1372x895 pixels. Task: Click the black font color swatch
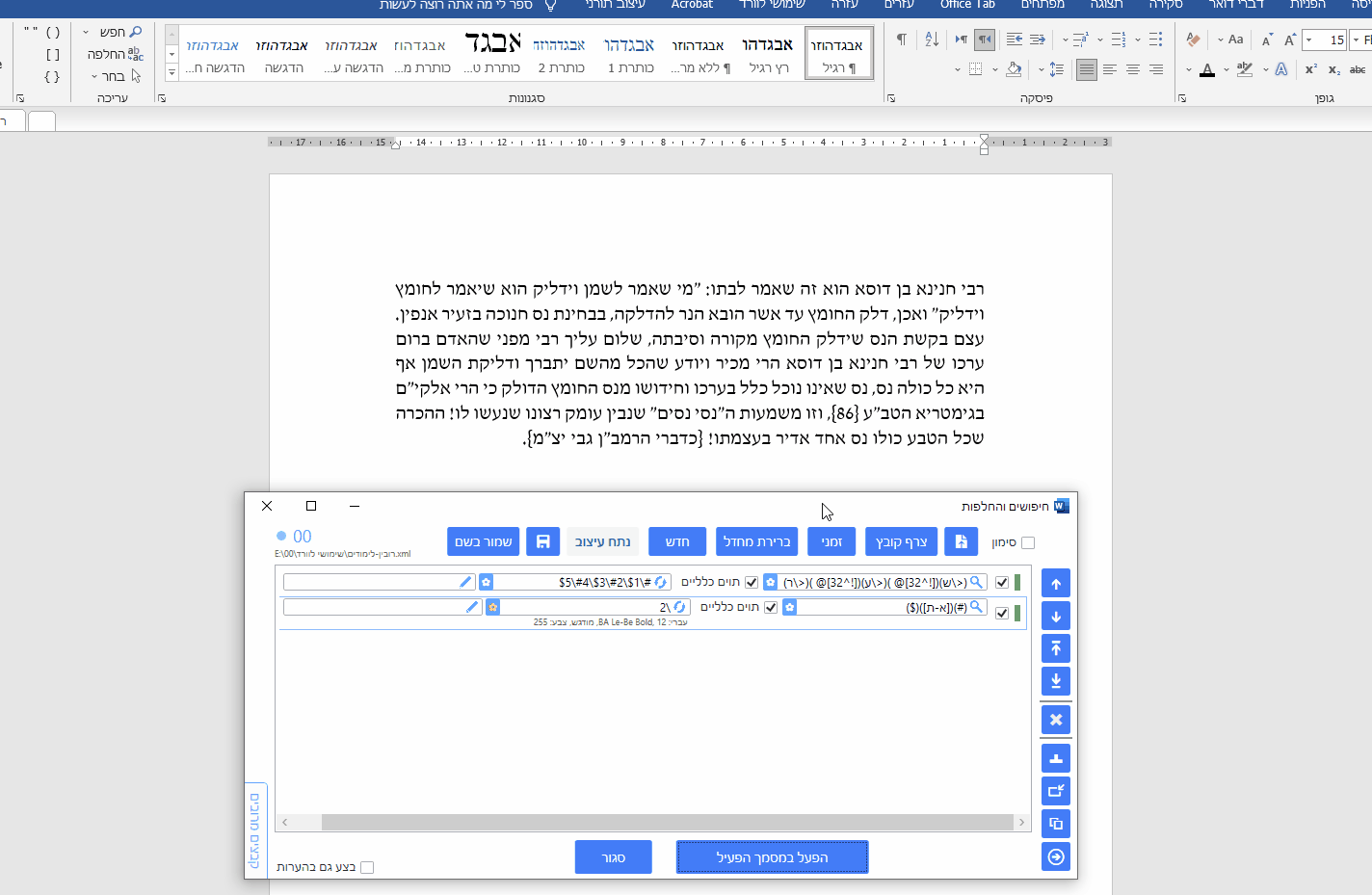click(x=1208, y=75)
